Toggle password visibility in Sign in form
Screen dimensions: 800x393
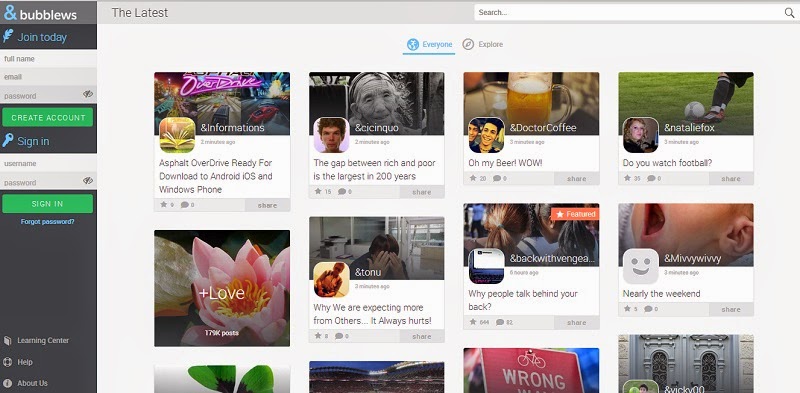coord(88,180)
